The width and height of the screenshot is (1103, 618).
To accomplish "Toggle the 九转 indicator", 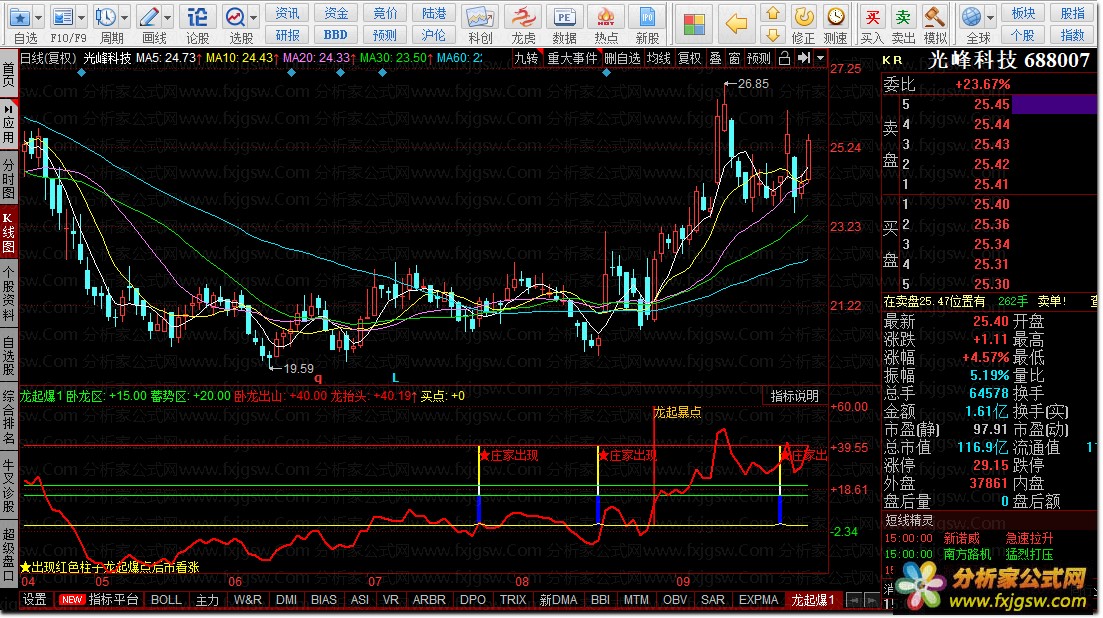I will [x=525, y=58].
